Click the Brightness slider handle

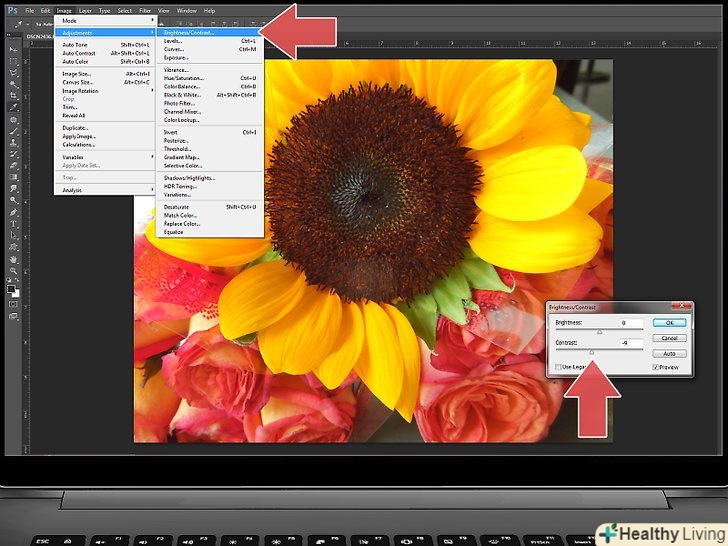click(599, 332)
